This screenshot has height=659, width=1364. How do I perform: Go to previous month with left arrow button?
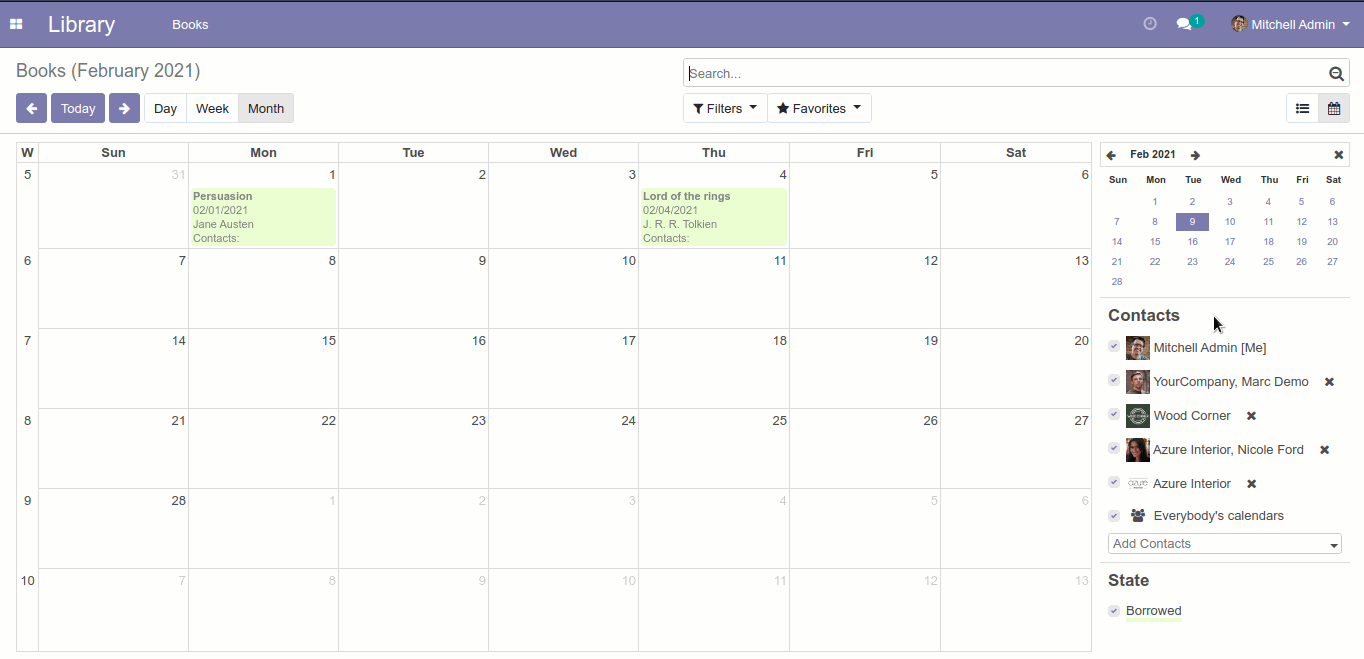(31, 108)
